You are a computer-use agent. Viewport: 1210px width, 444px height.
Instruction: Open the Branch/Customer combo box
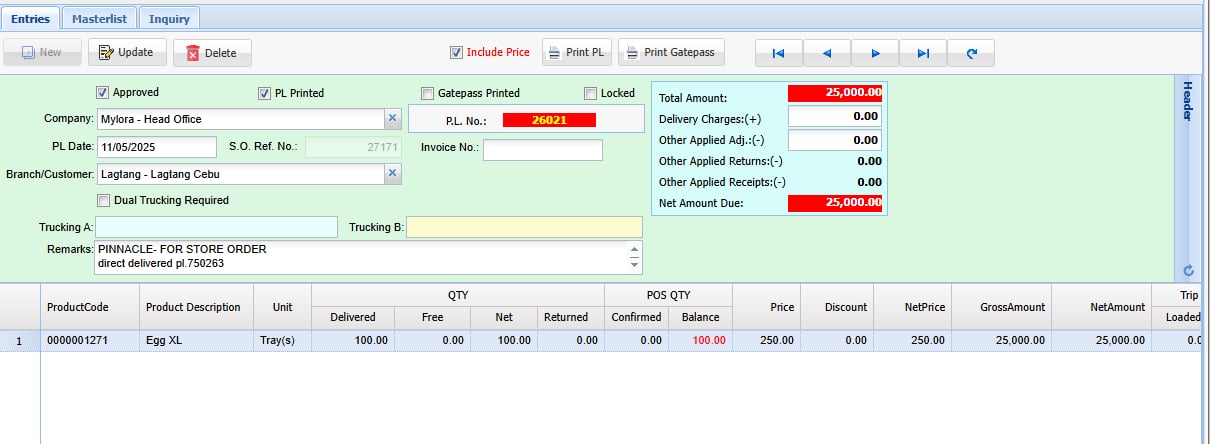[240, 174]
